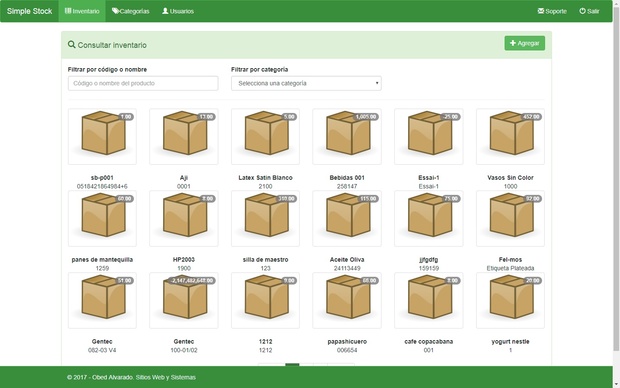Screen dimensions: 620x388
Task: Open the silla de maestro box image
Action: 265,218
